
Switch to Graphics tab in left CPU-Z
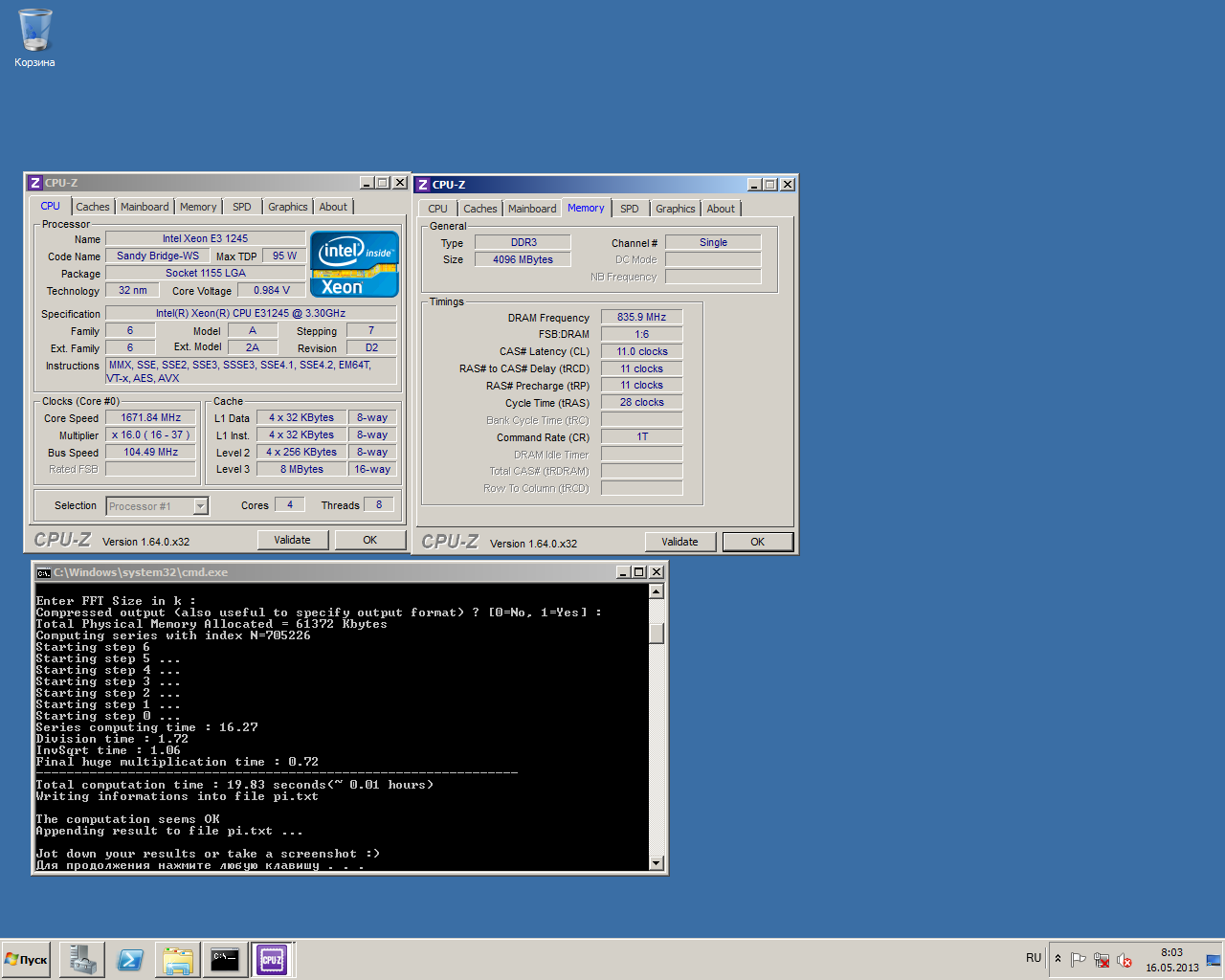coord(288,207)
